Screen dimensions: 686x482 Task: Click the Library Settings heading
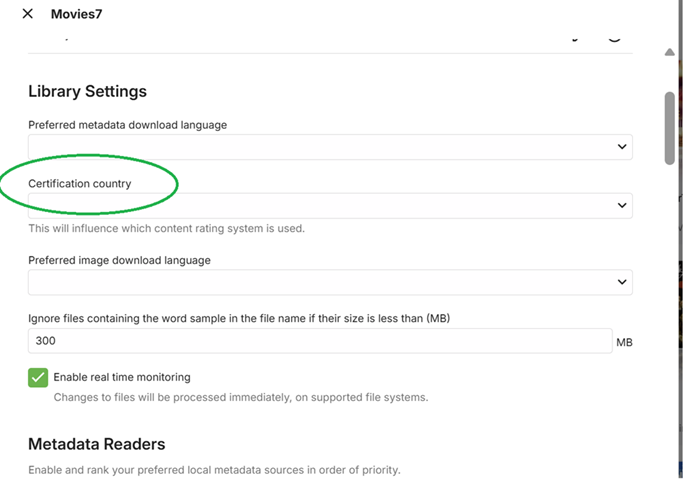coord(88,92)
